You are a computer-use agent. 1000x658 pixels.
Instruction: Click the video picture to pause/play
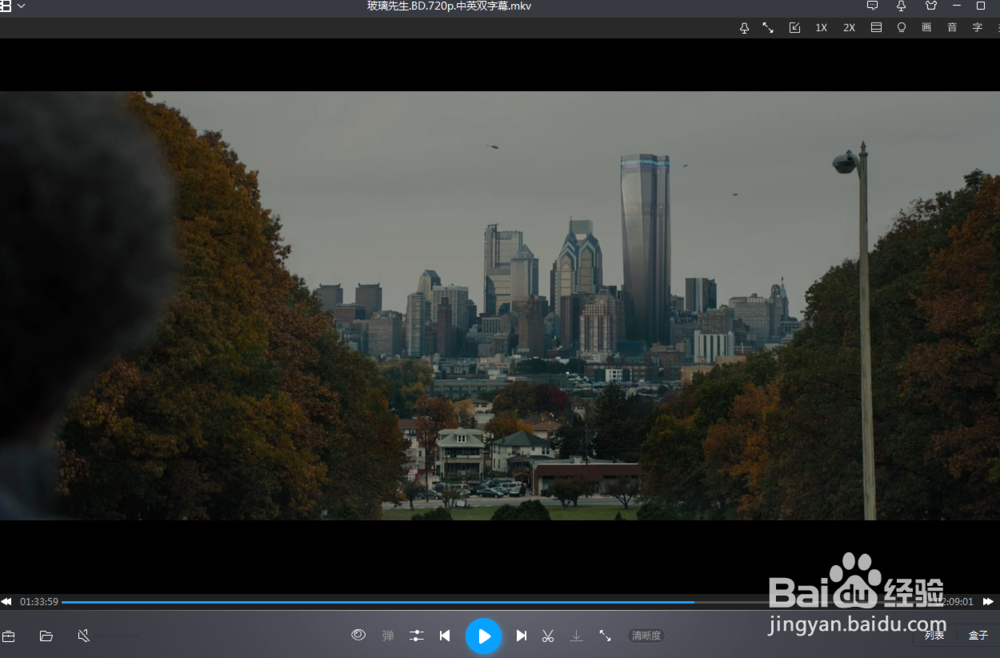tap(500, 305)
